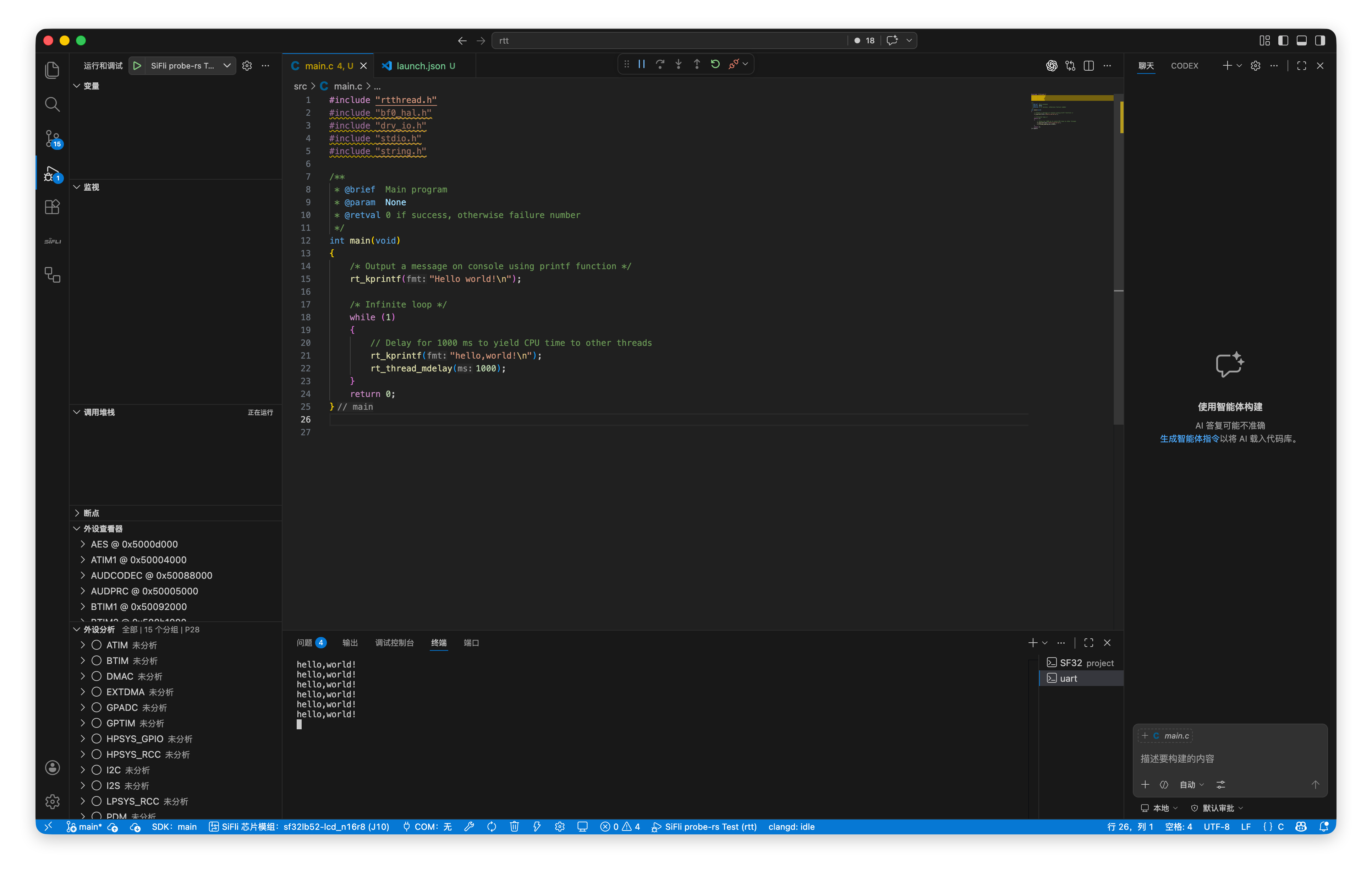The height and width of the screenshot is (877, 1372).
Task: Open the SiFli probe-rs launch configuration dropdown
Action: pyautogui.click(x=227, y=66)
